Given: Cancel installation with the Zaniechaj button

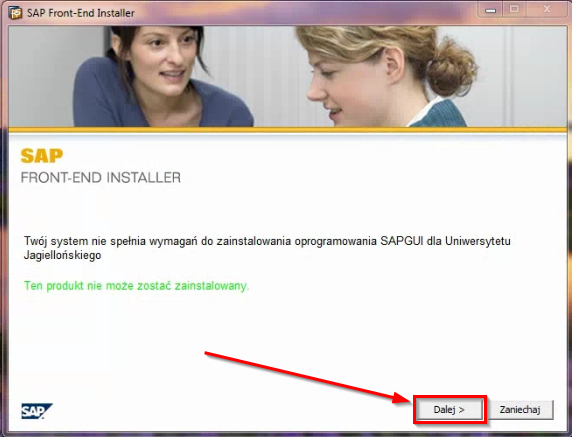Looking at the screenshot, I should point(519,410).
